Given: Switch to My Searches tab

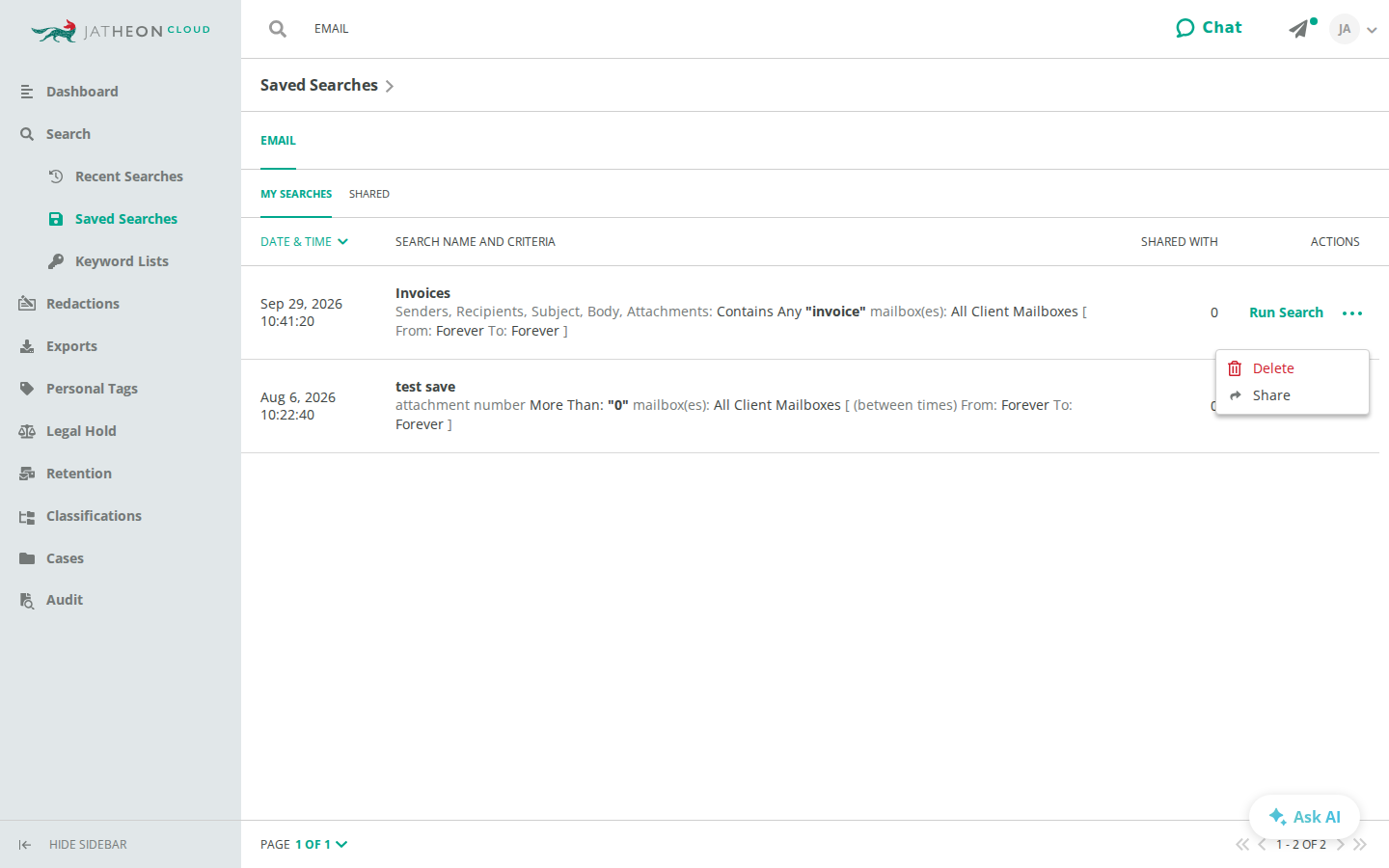Looking at the screenshot, I should [296, 194].
